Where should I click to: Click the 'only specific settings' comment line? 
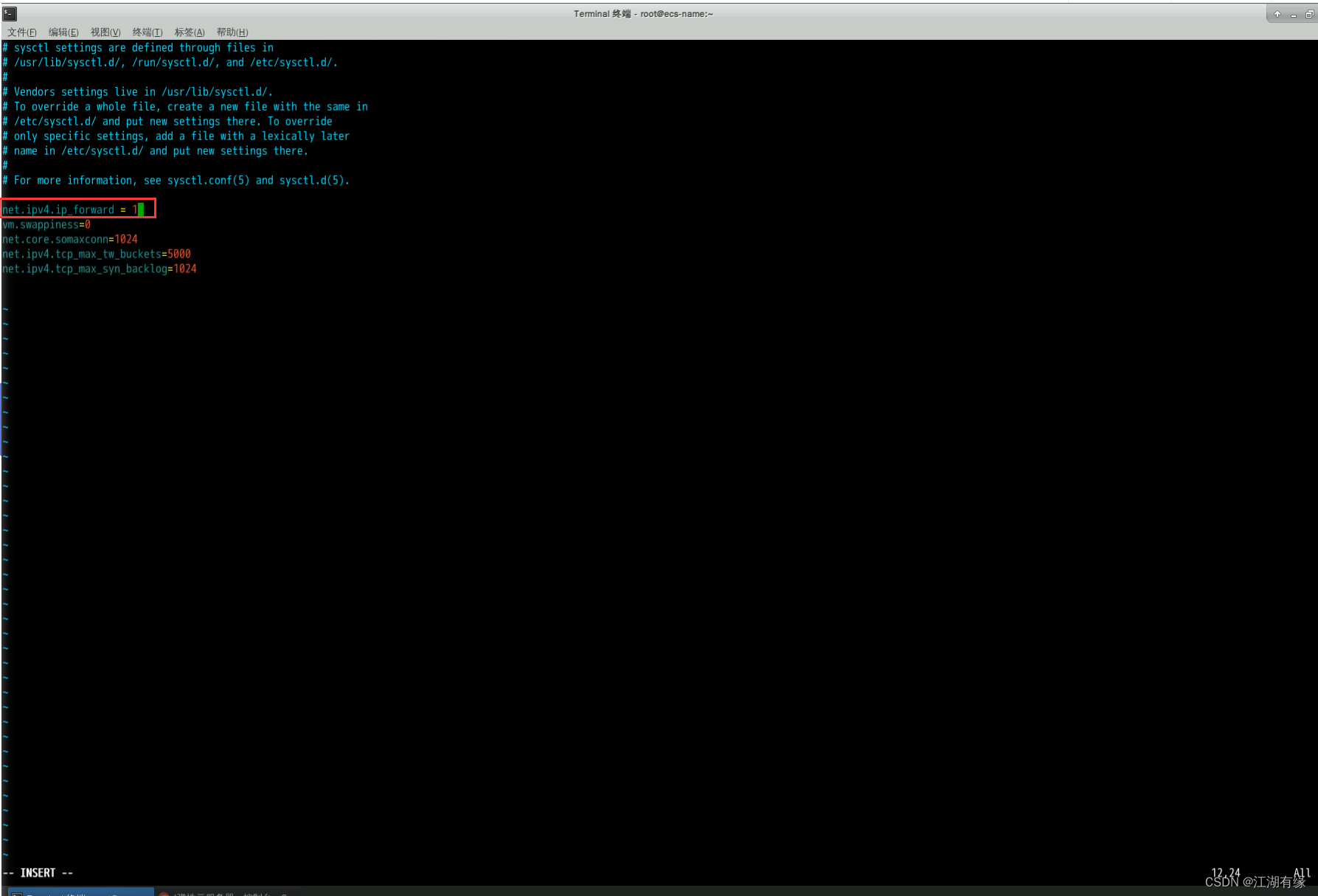point(176,136)
